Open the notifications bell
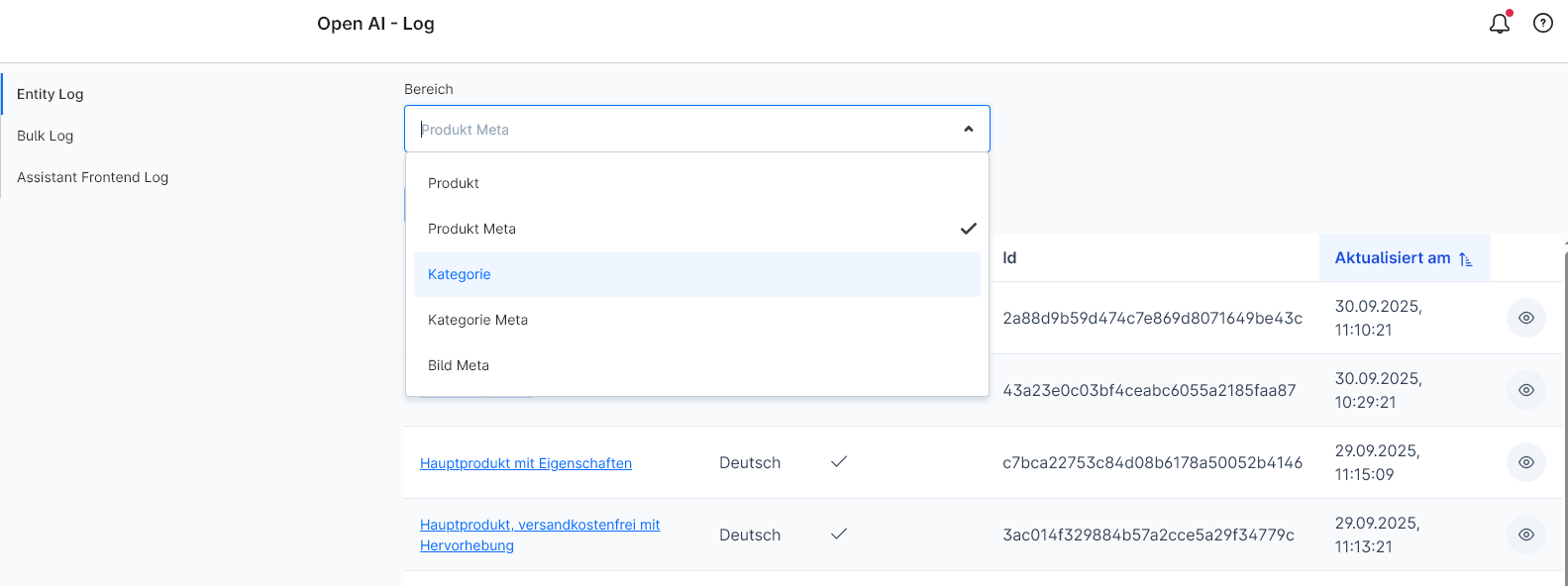 [1500, 24]
